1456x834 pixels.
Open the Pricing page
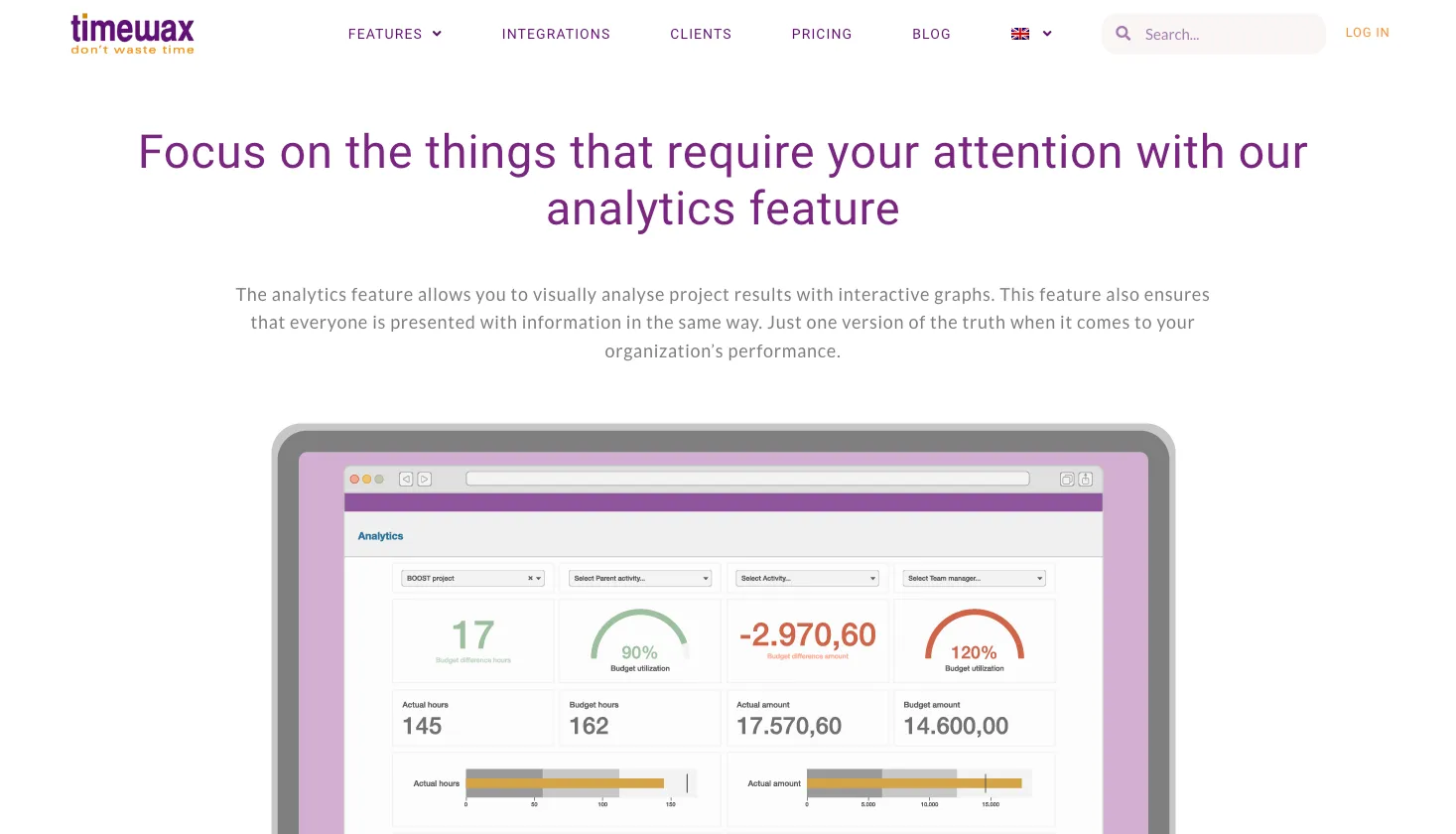click(x=822, y=34)
